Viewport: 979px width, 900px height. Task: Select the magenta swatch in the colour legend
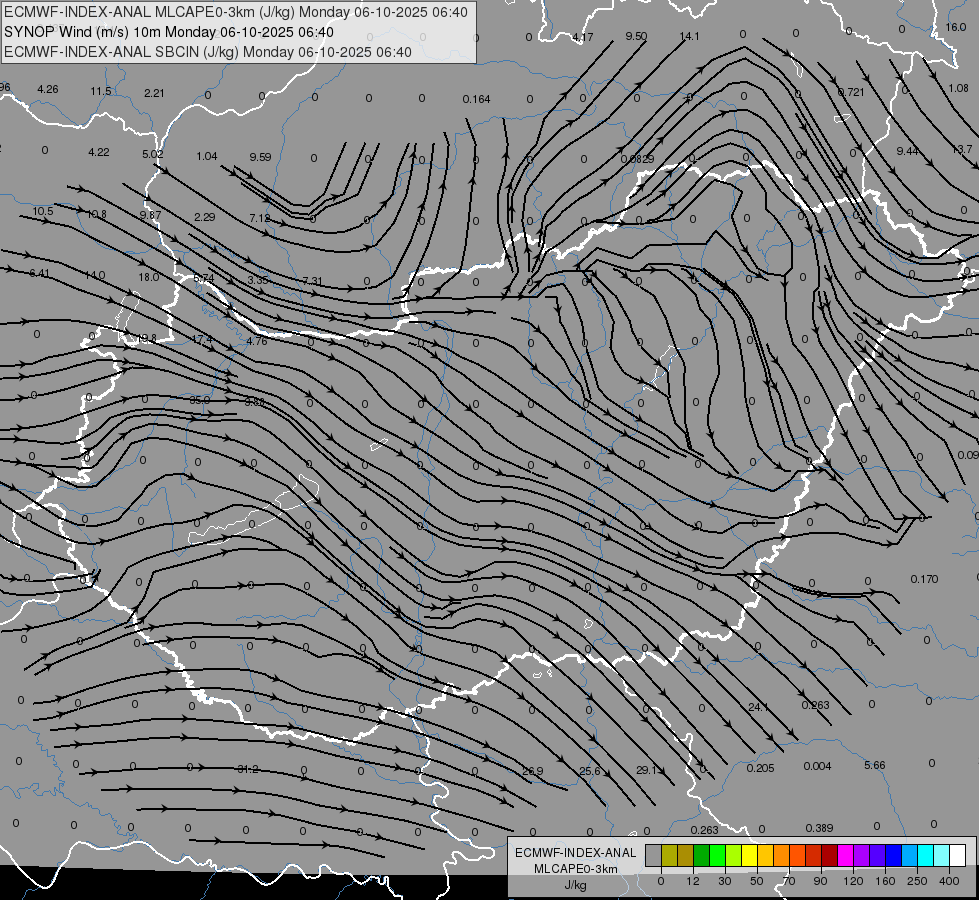point(845,855)
